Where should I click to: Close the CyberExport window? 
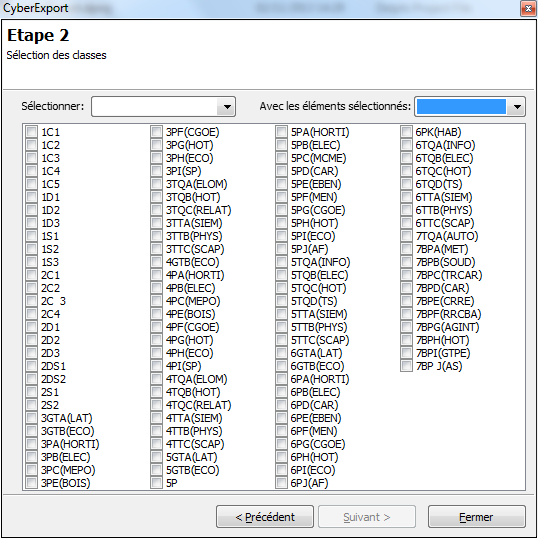[x=528, y=8]
